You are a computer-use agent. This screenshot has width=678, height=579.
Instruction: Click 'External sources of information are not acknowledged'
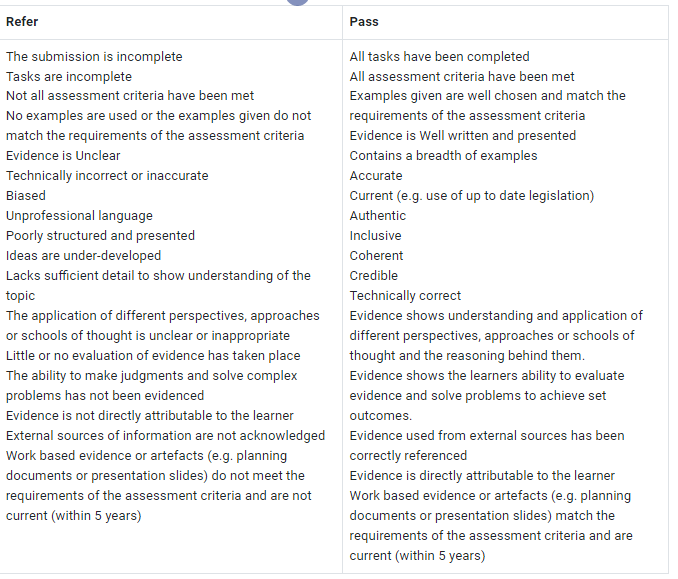[165, 436]
